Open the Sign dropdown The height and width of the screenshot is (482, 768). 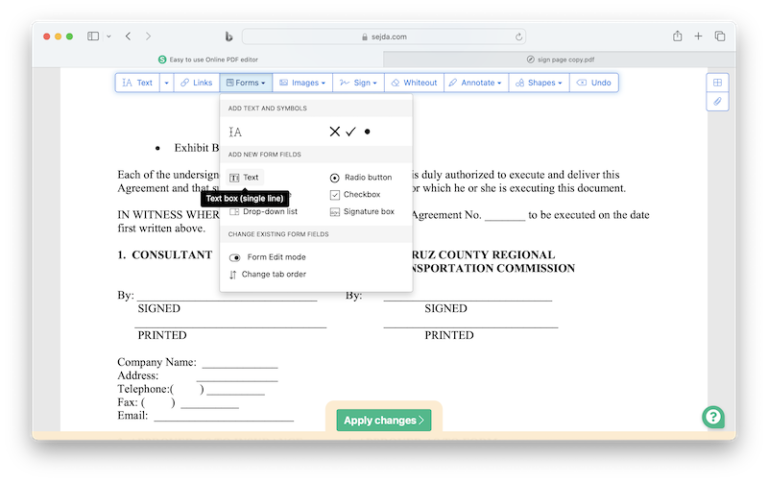359,83
